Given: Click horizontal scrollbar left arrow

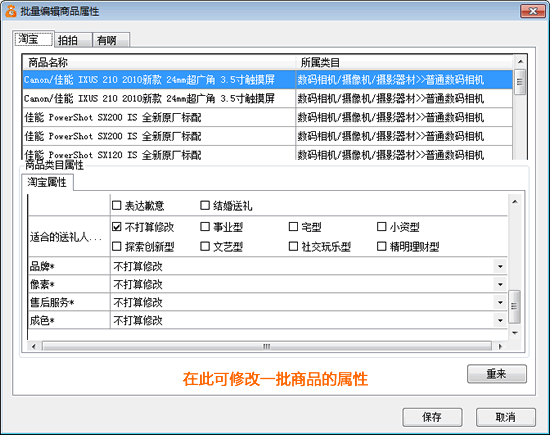Looking at the screenshot, I should click(34, 347).
